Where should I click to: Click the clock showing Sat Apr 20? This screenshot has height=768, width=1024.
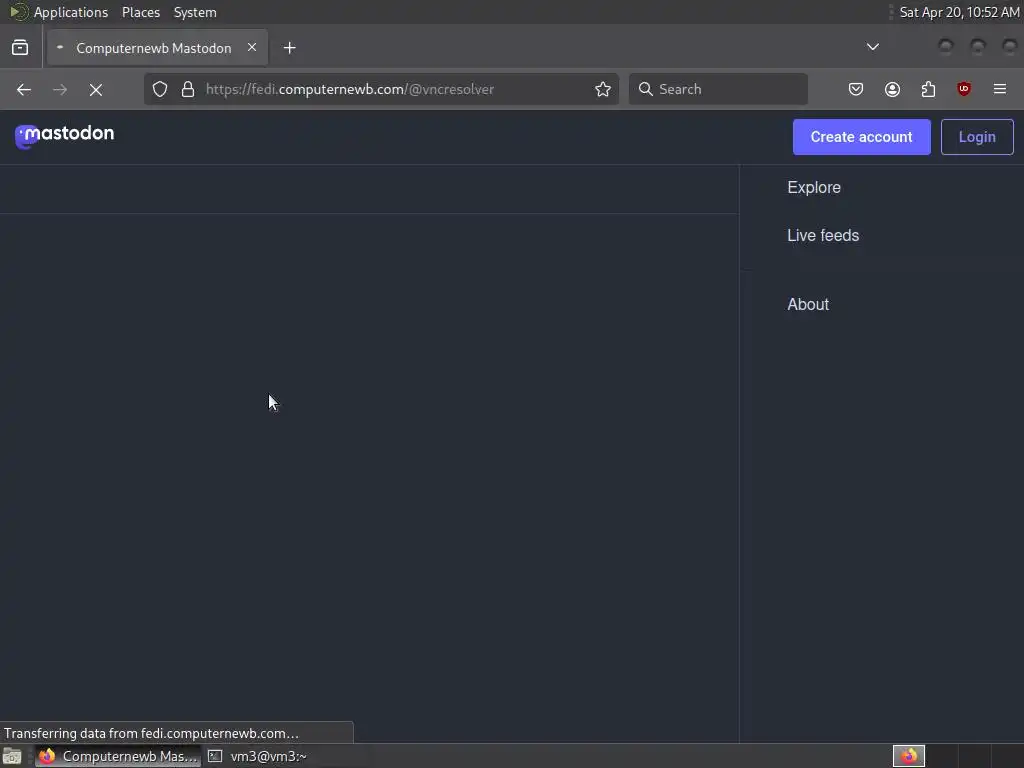click(959, 12)
